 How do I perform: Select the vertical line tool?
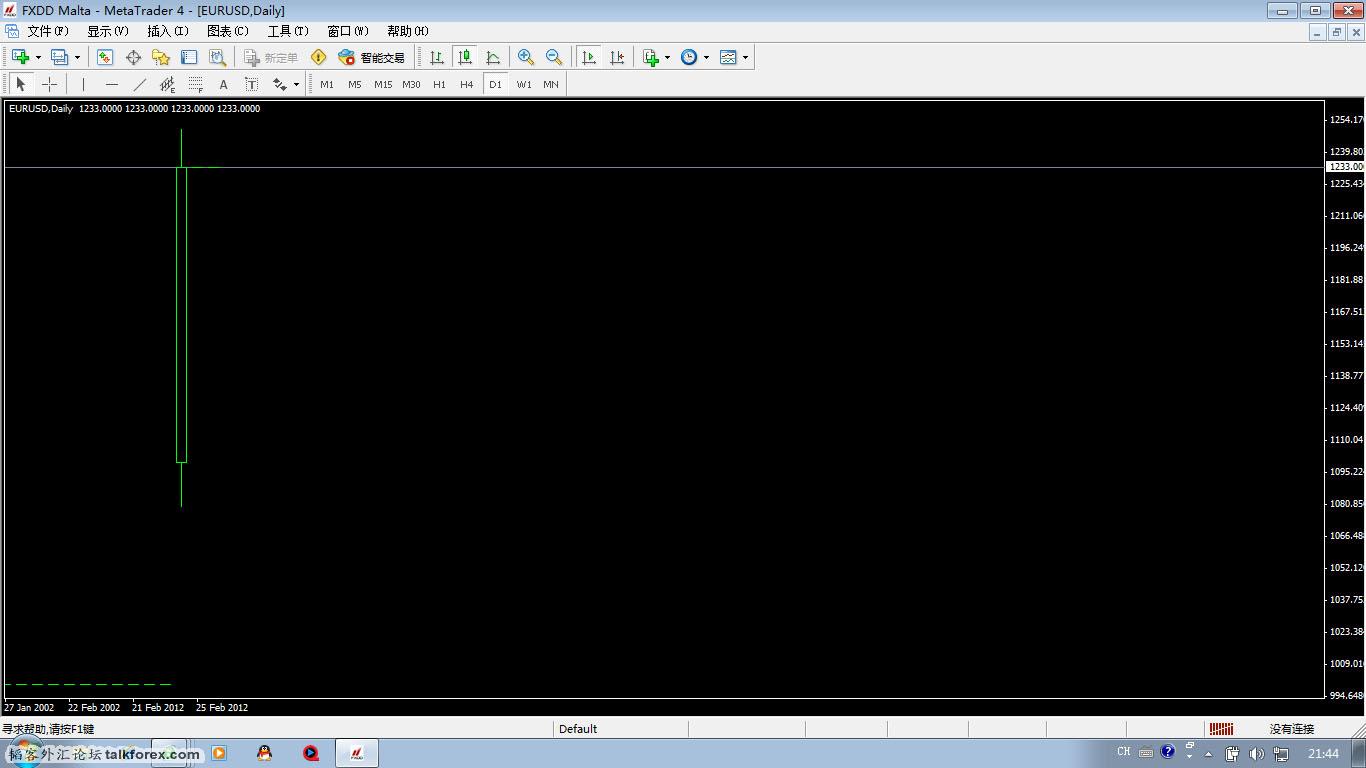click(83, 84)
